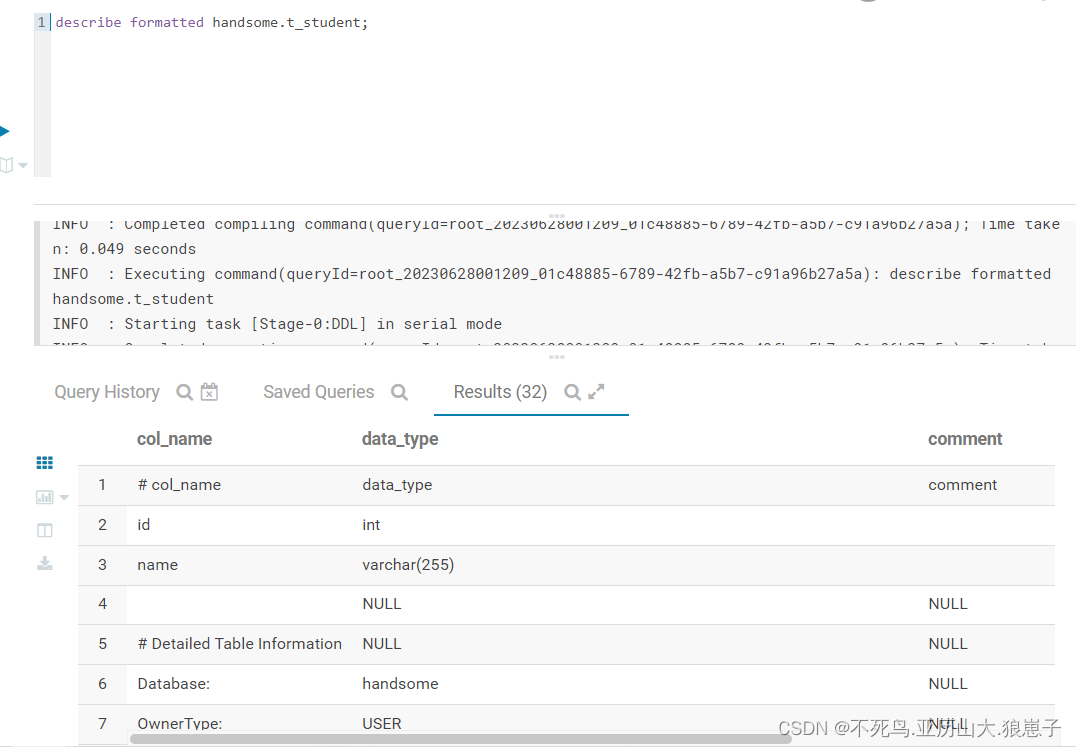Open the Query History tab

[x=106, y=391]
